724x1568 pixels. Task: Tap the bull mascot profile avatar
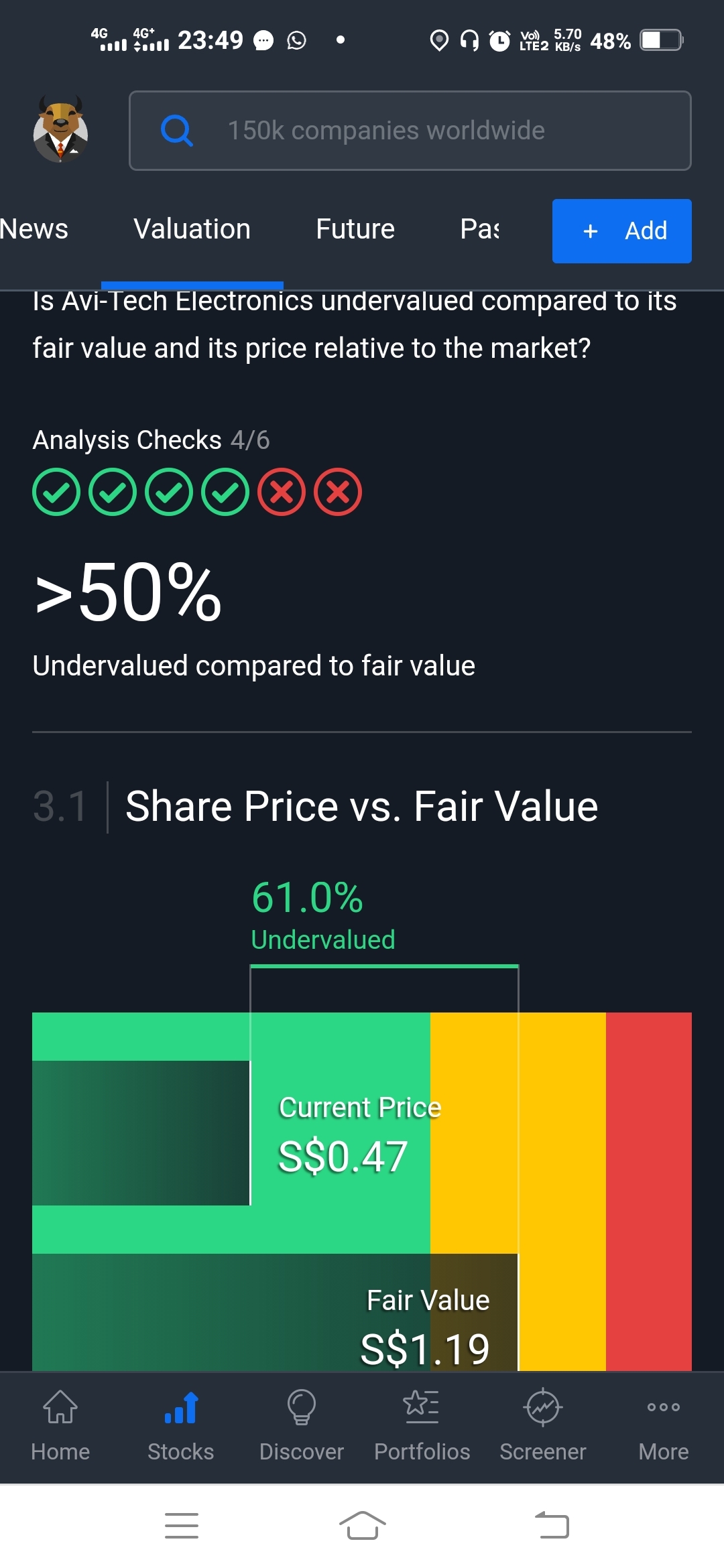(60, 130)
